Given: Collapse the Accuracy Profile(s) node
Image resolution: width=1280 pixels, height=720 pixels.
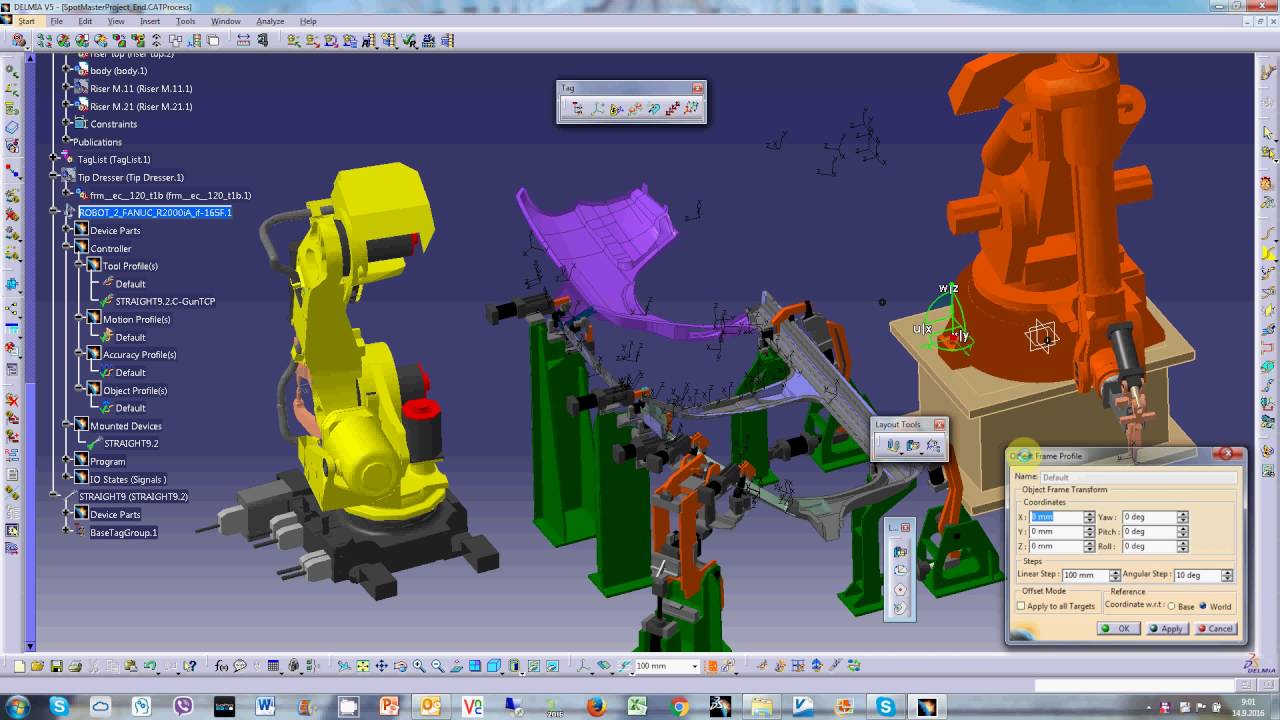Looking at the screenshot, I should 79,355.
